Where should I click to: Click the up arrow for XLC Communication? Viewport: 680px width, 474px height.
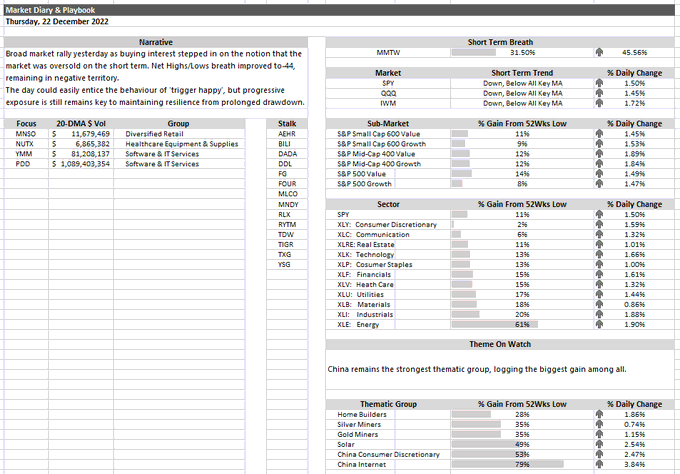point(599,234)
